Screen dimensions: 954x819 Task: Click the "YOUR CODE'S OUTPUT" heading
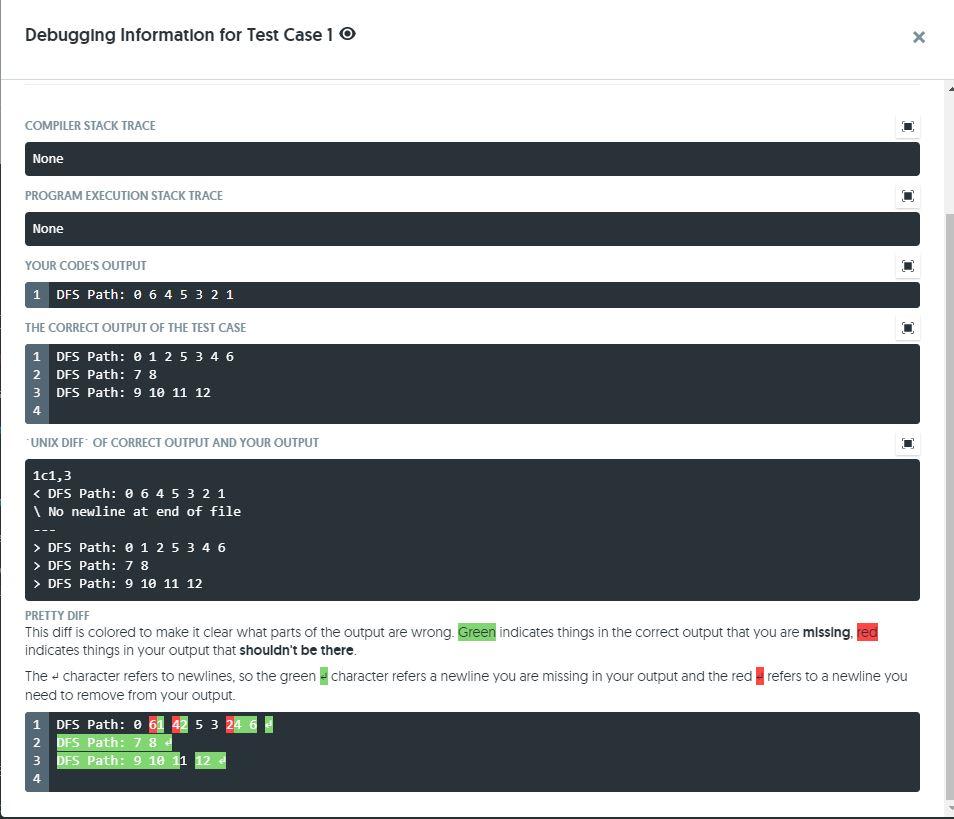point(86,265)
